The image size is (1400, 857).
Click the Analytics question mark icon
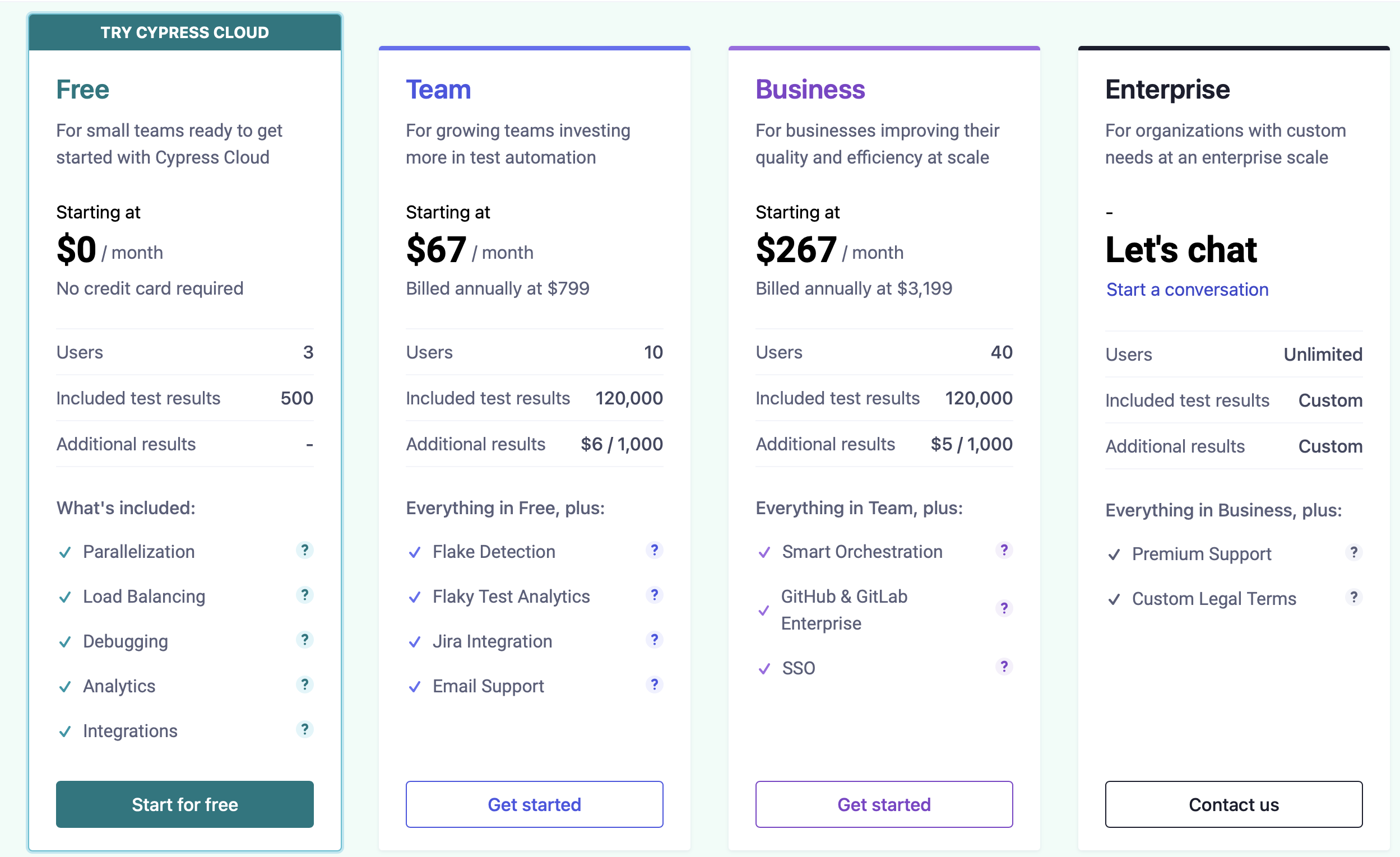(x=304, y=685)
